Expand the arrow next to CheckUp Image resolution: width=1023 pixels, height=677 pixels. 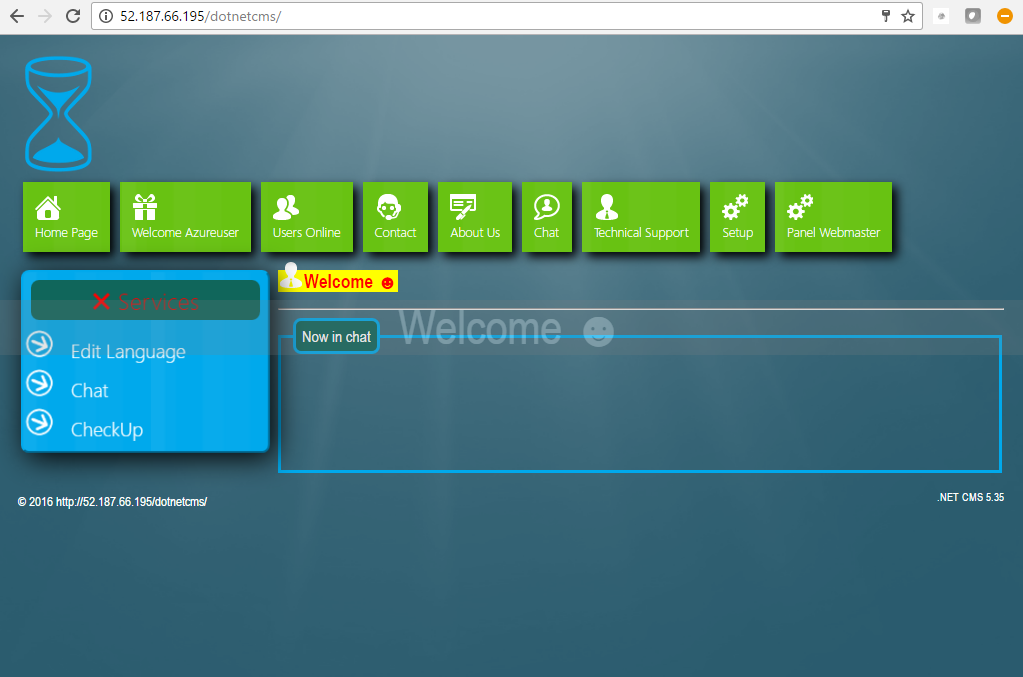[x=39, y=422]
